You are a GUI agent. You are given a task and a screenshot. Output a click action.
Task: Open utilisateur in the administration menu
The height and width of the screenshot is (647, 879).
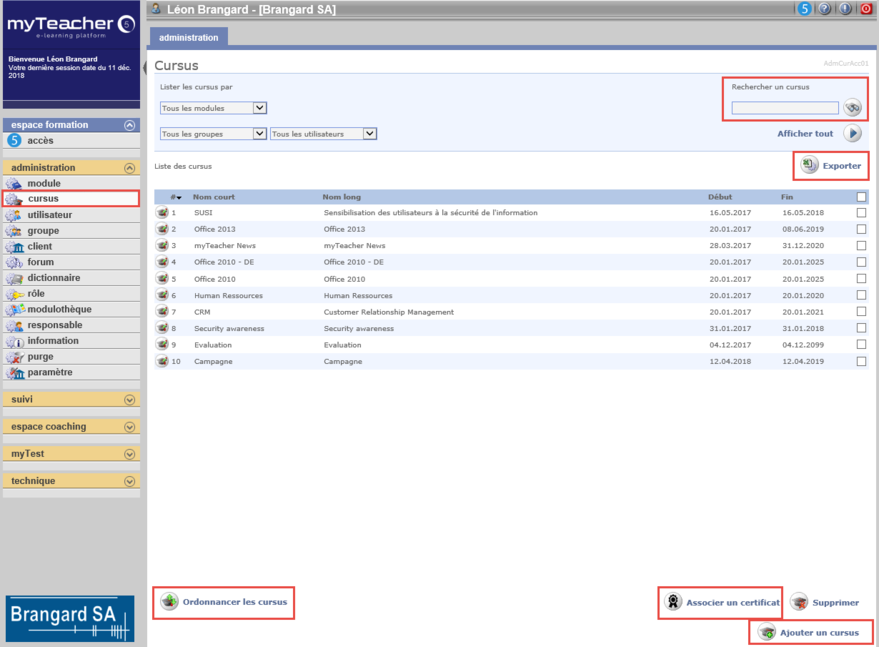click(x=49, y=215)
